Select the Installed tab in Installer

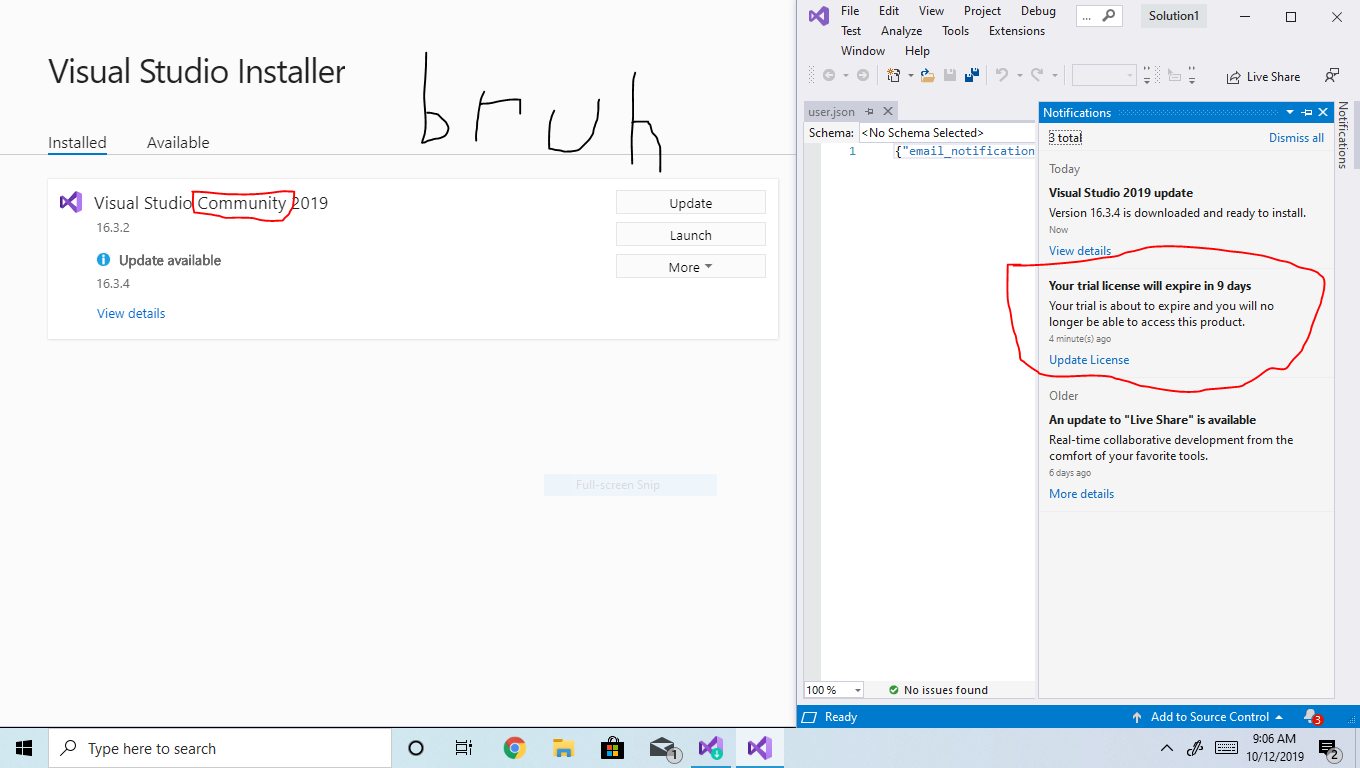[77, 143]
